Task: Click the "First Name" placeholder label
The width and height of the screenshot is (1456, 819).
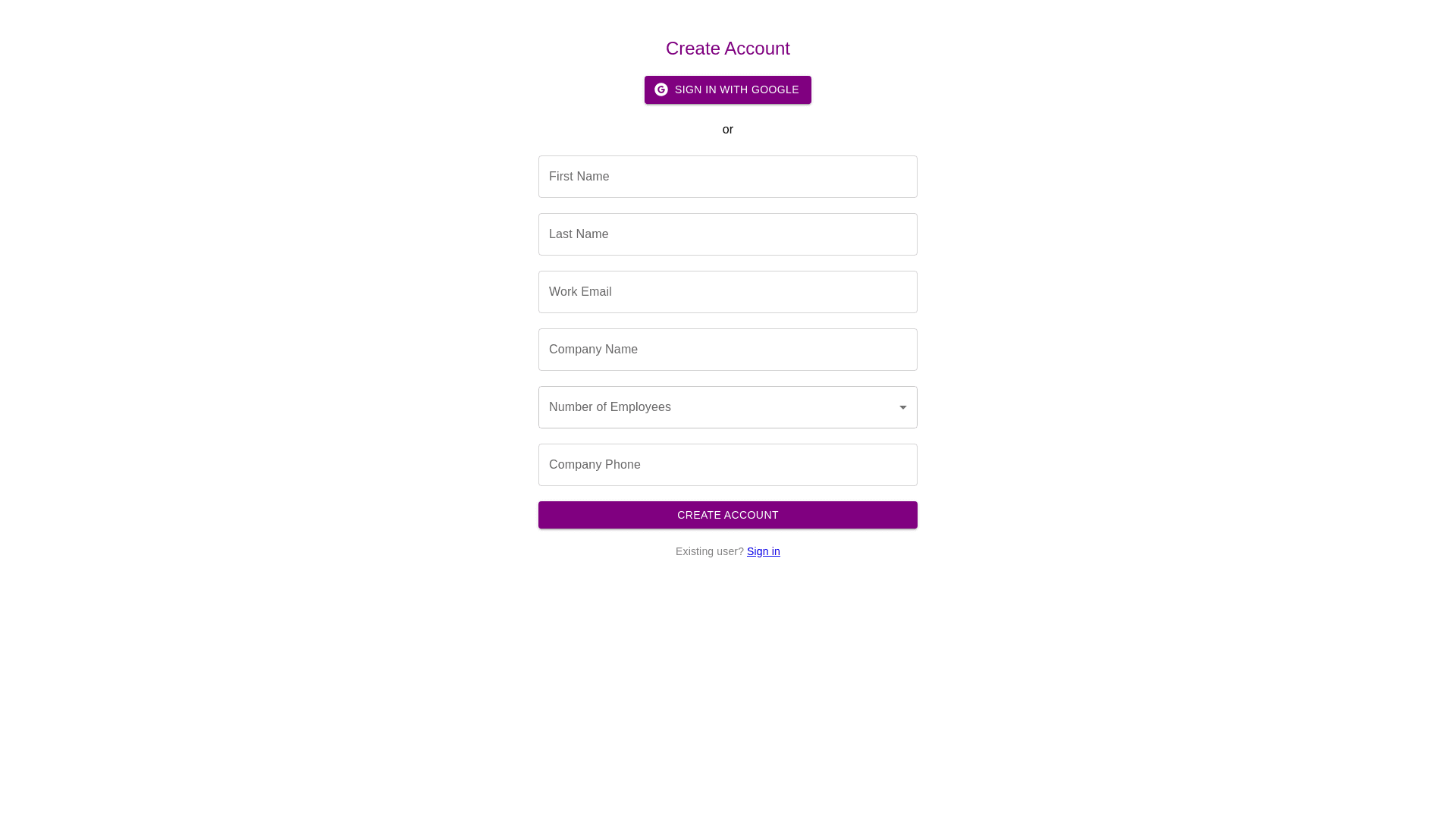Action: coord(579,177)
